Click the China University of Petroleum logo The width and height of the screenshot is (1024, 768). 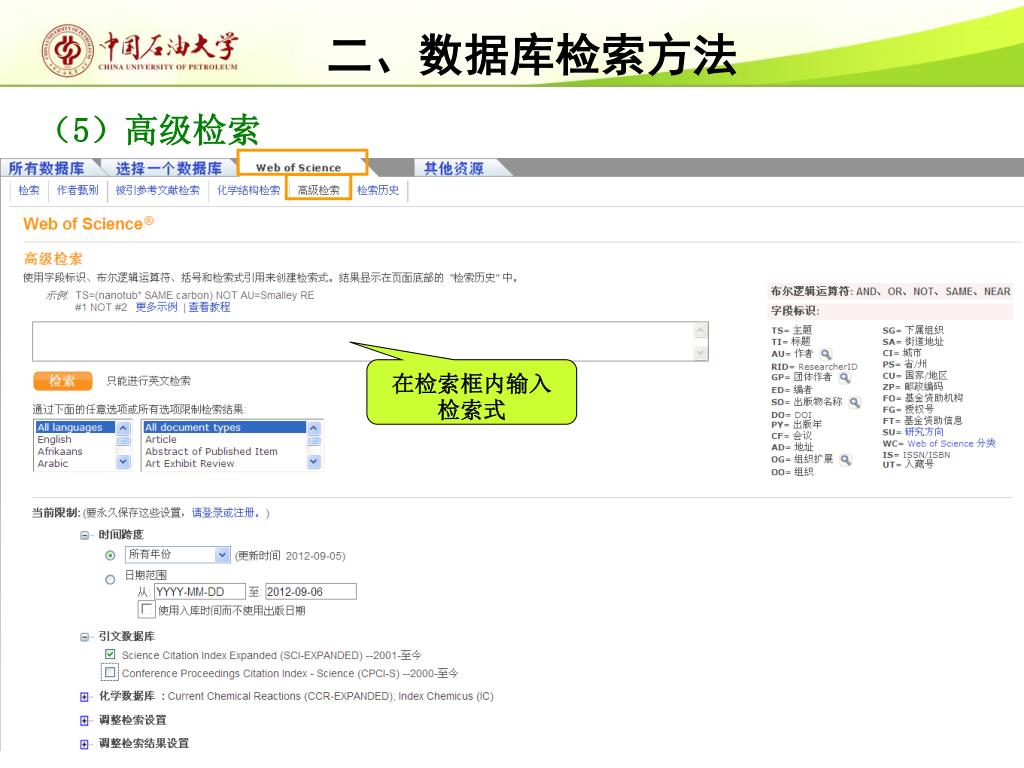140,50
